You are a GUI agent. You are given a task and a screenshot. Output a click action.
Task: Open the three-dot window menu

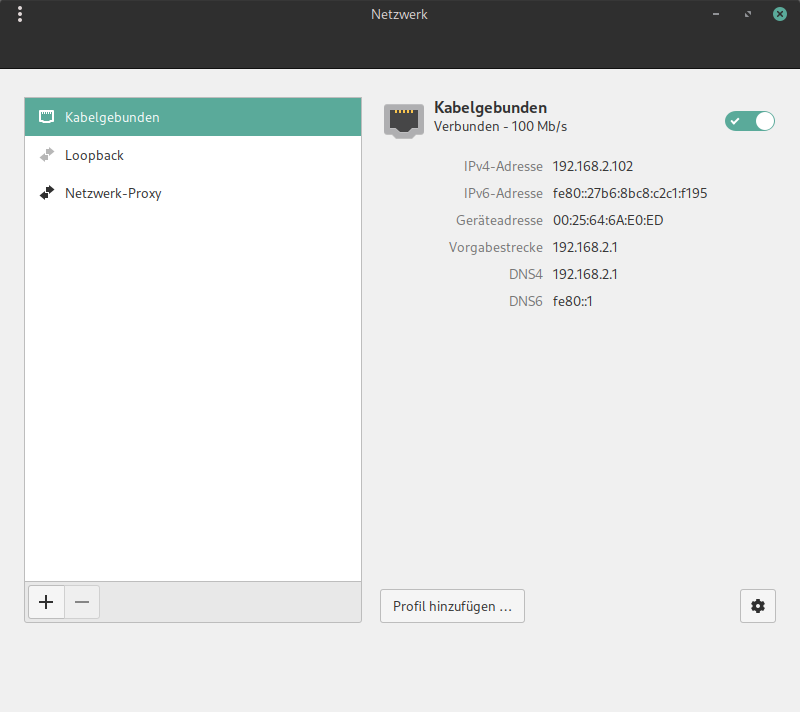(x=20, y=14)
